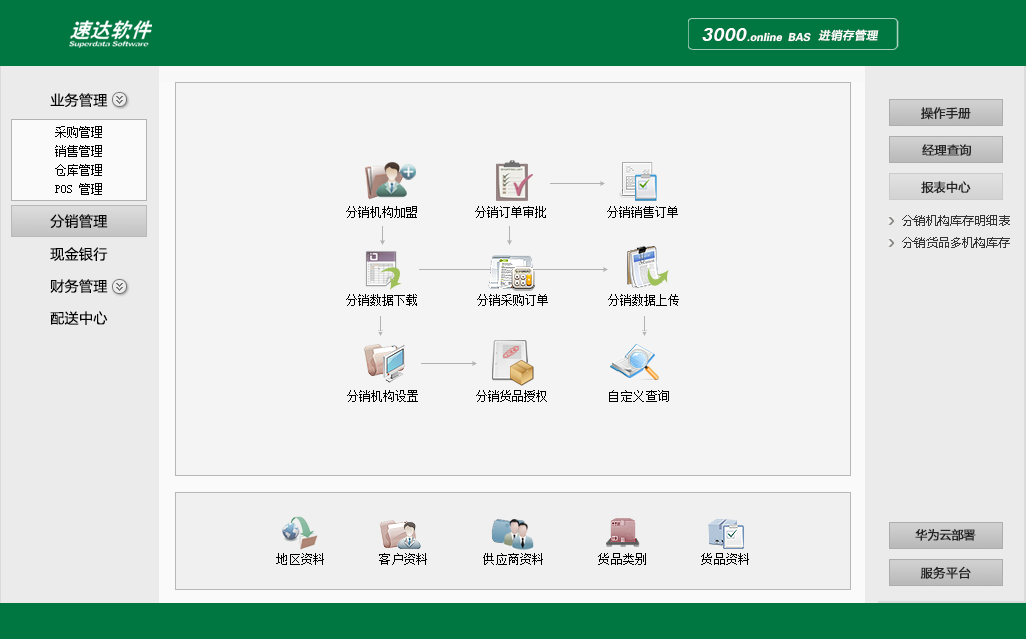Viewport: 1026px width, 639px height.
Task: Click the 操作手册 manual button
Action: click(x=945, y=112)
